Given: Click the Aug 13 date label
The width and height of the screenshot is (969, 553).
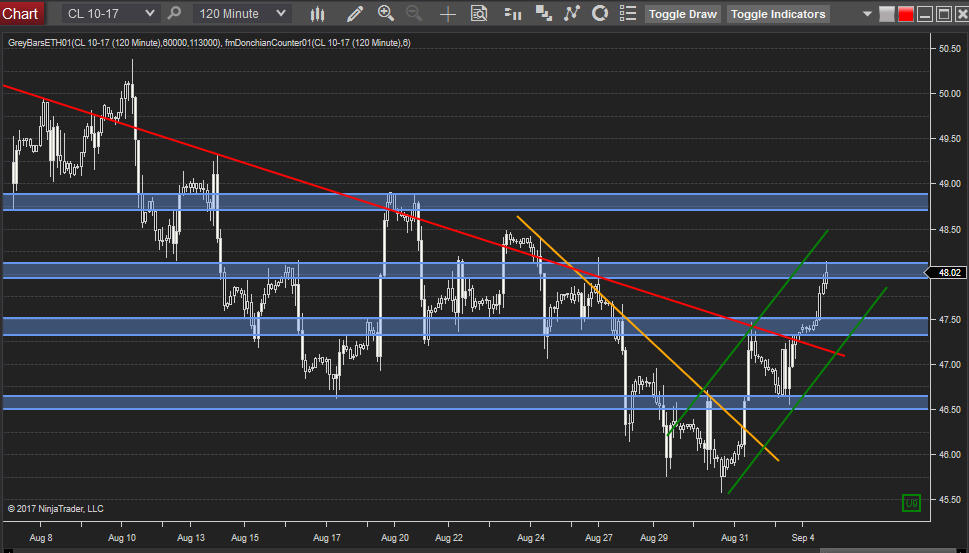Looking at the screenshot, I should point(191,538).
